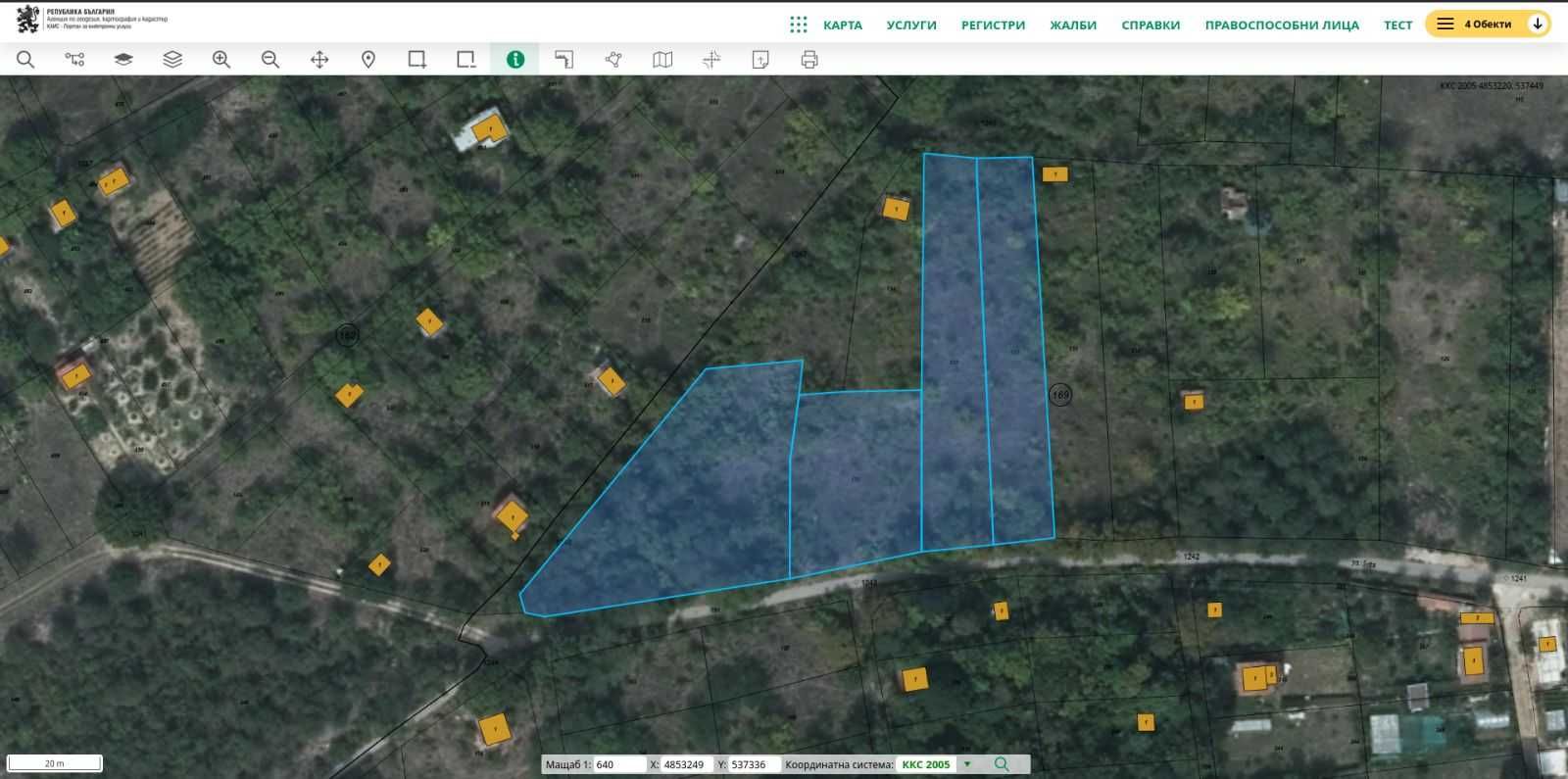The height and width of the screenshot is (779, 1568).
Task: Click the printer icon
Action: pos(809,60)
